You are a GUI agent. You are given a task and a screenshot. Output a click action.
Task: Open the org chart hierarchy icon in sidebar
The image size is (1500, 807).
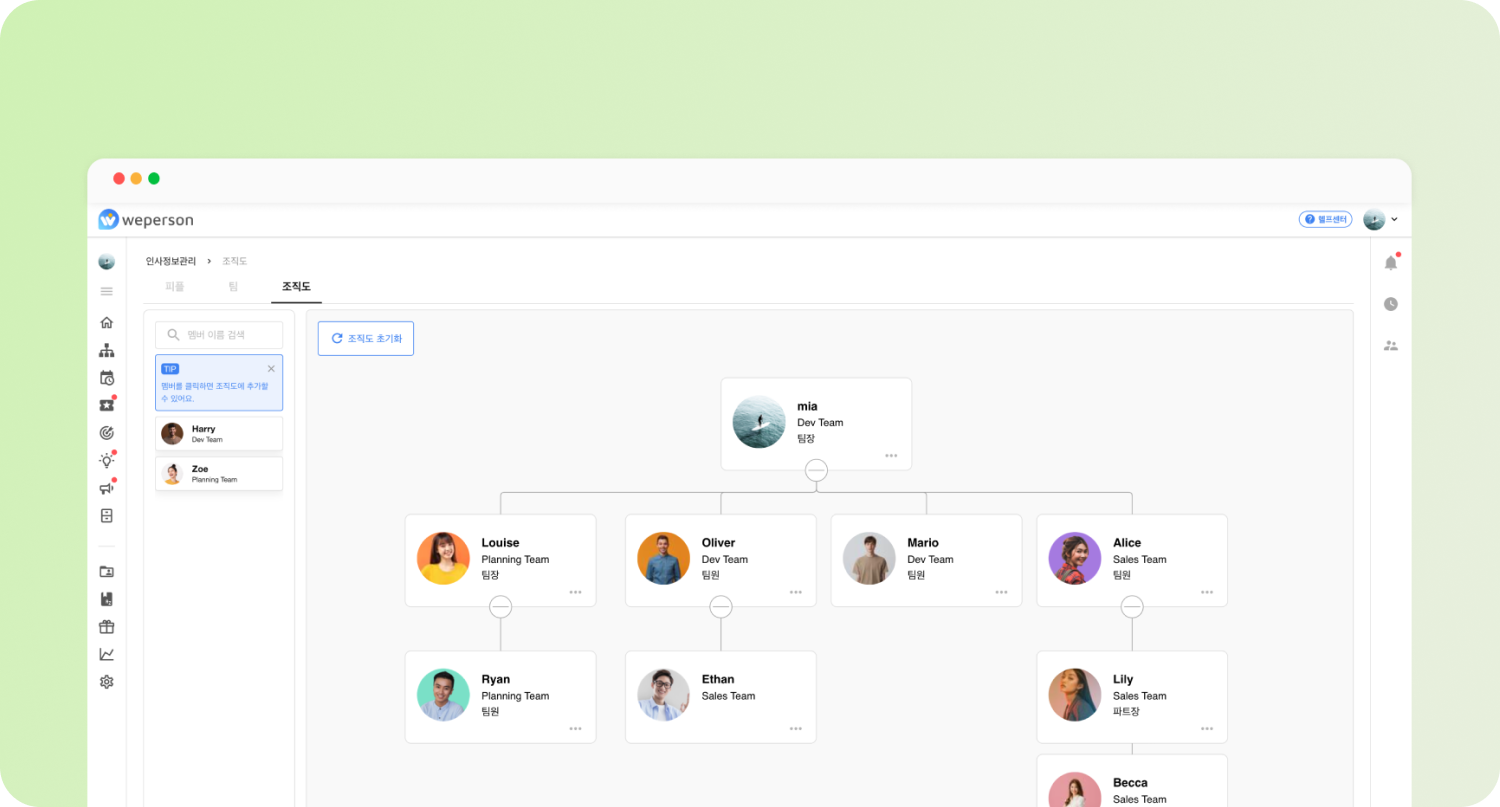point(107,350)
